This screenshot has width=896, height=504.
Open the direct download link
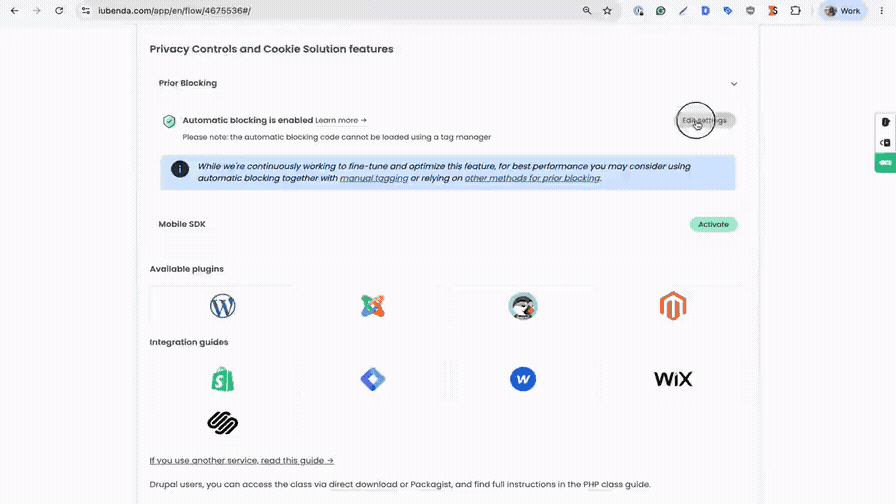tap(363, 485)
